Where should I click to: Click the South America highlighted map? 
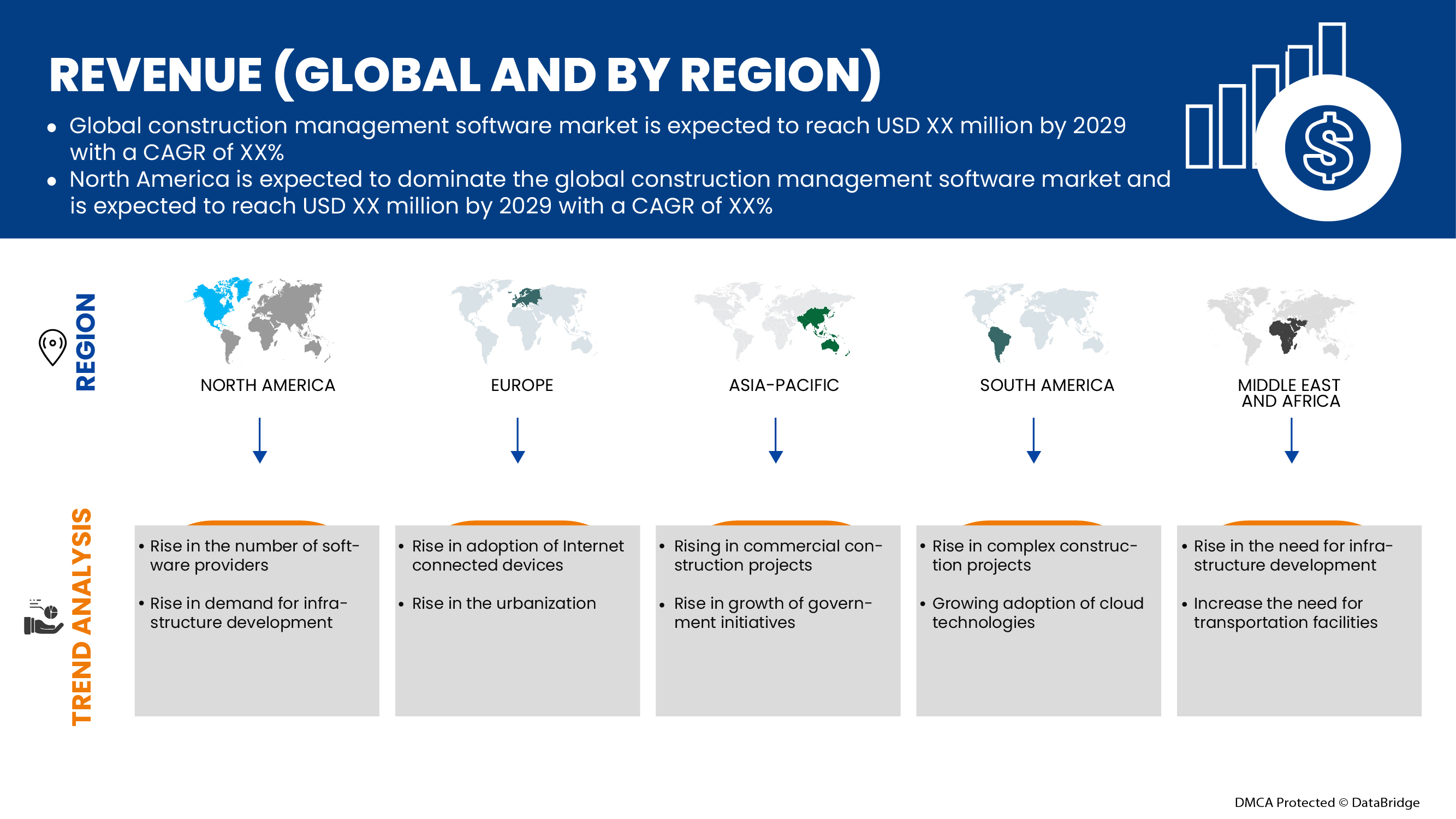click(x=1036, y=322)
